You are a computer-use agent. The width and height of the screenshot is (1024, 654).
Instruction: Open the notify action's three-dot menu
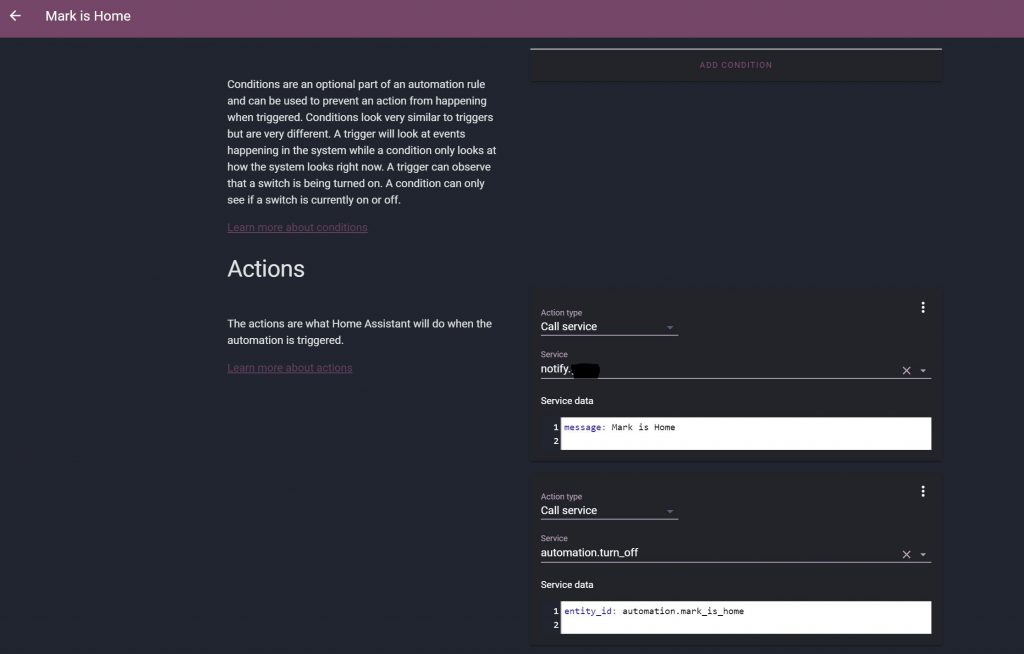click(923, 308)
